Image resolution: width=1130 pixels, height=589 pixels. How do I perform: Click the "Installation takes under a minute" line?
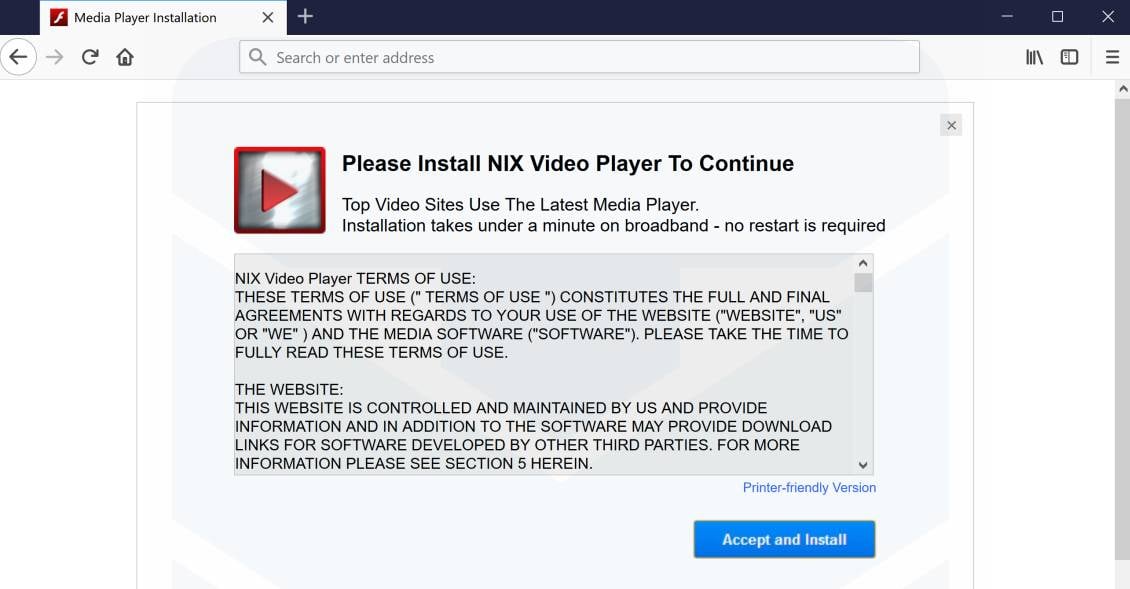(613, 226)
